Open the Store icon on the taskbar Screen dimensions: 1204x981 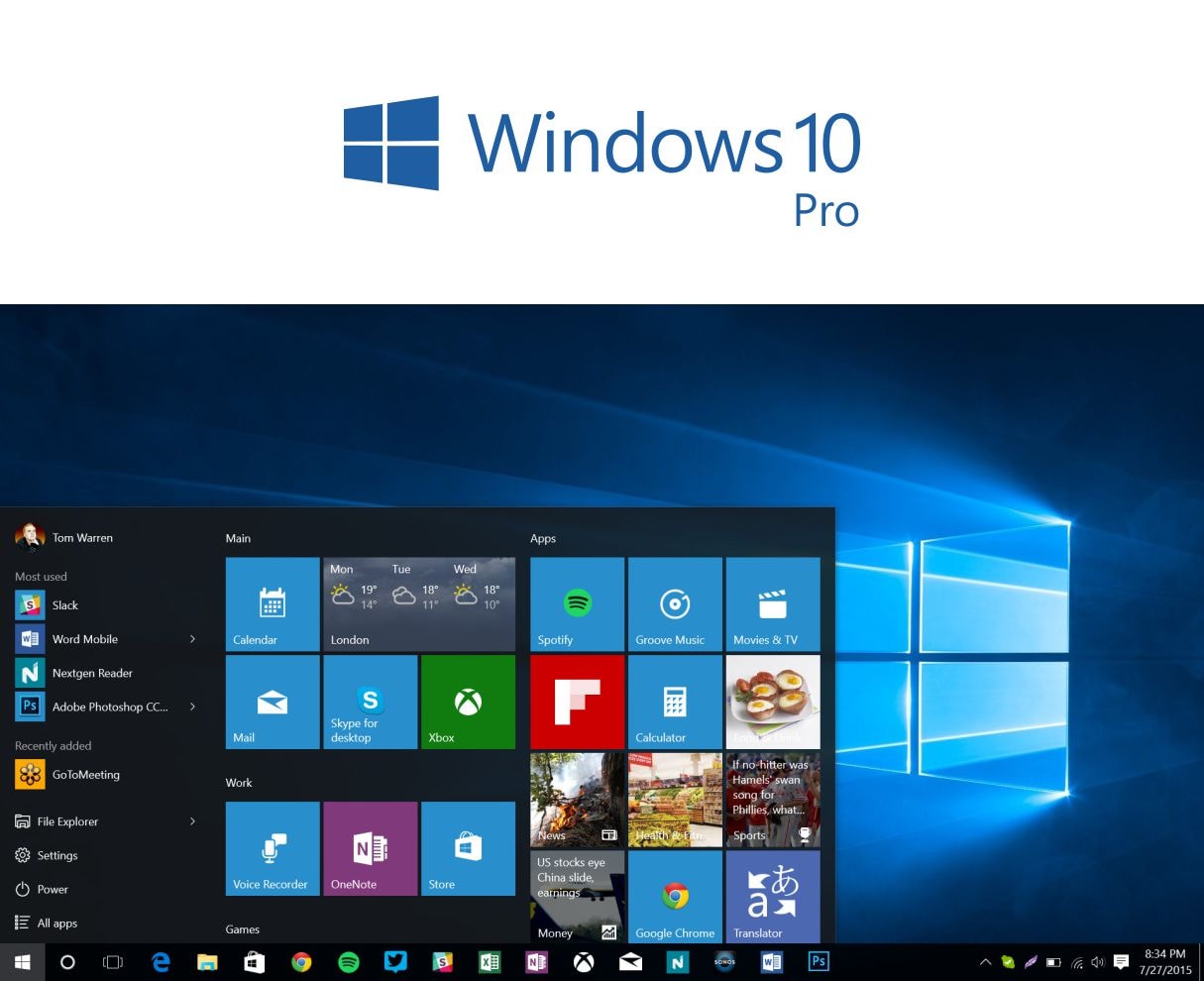click(x=255, y=962)
